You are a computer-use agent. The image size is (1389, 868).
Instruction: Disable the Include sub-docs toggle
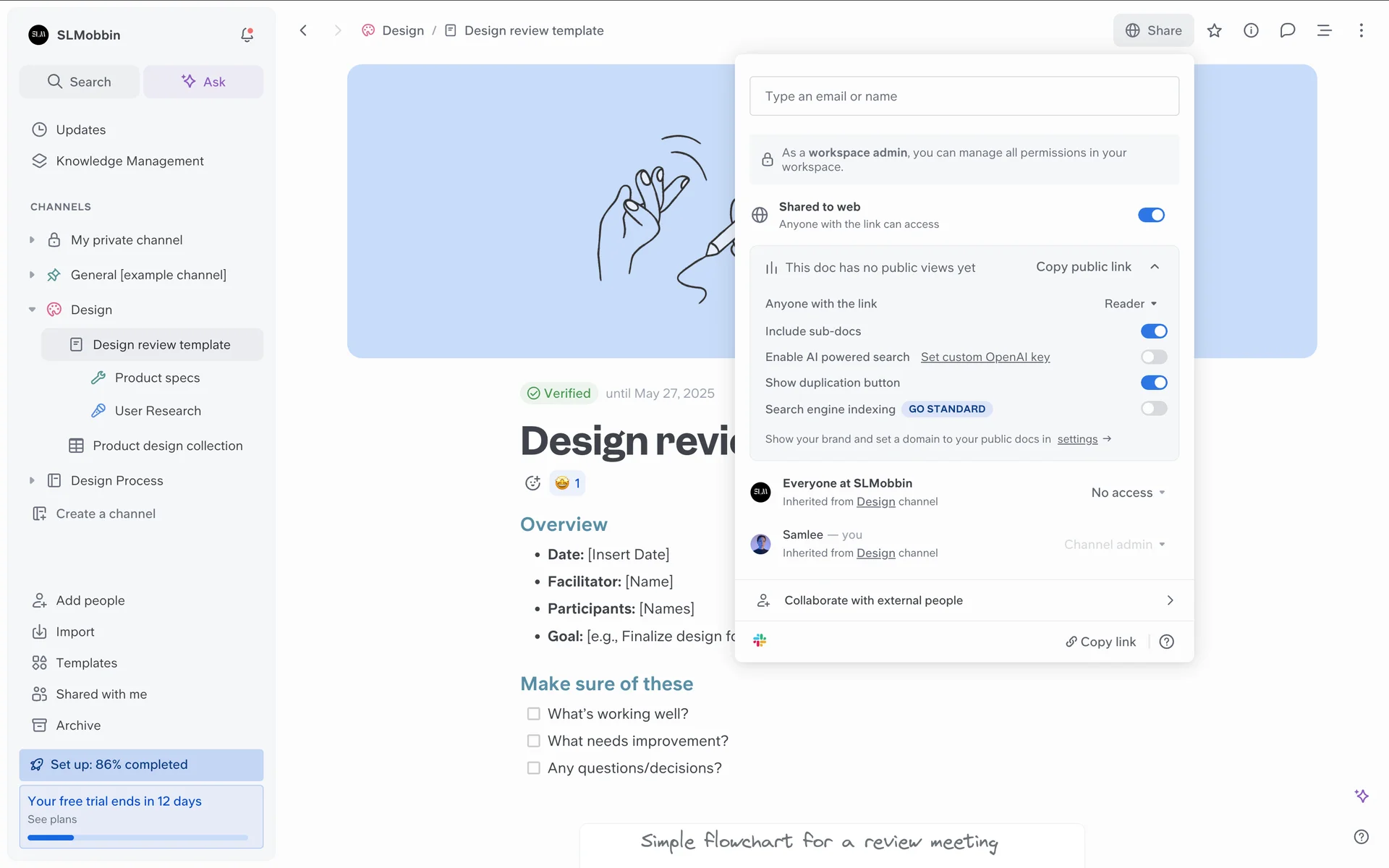coord(1153,331)
